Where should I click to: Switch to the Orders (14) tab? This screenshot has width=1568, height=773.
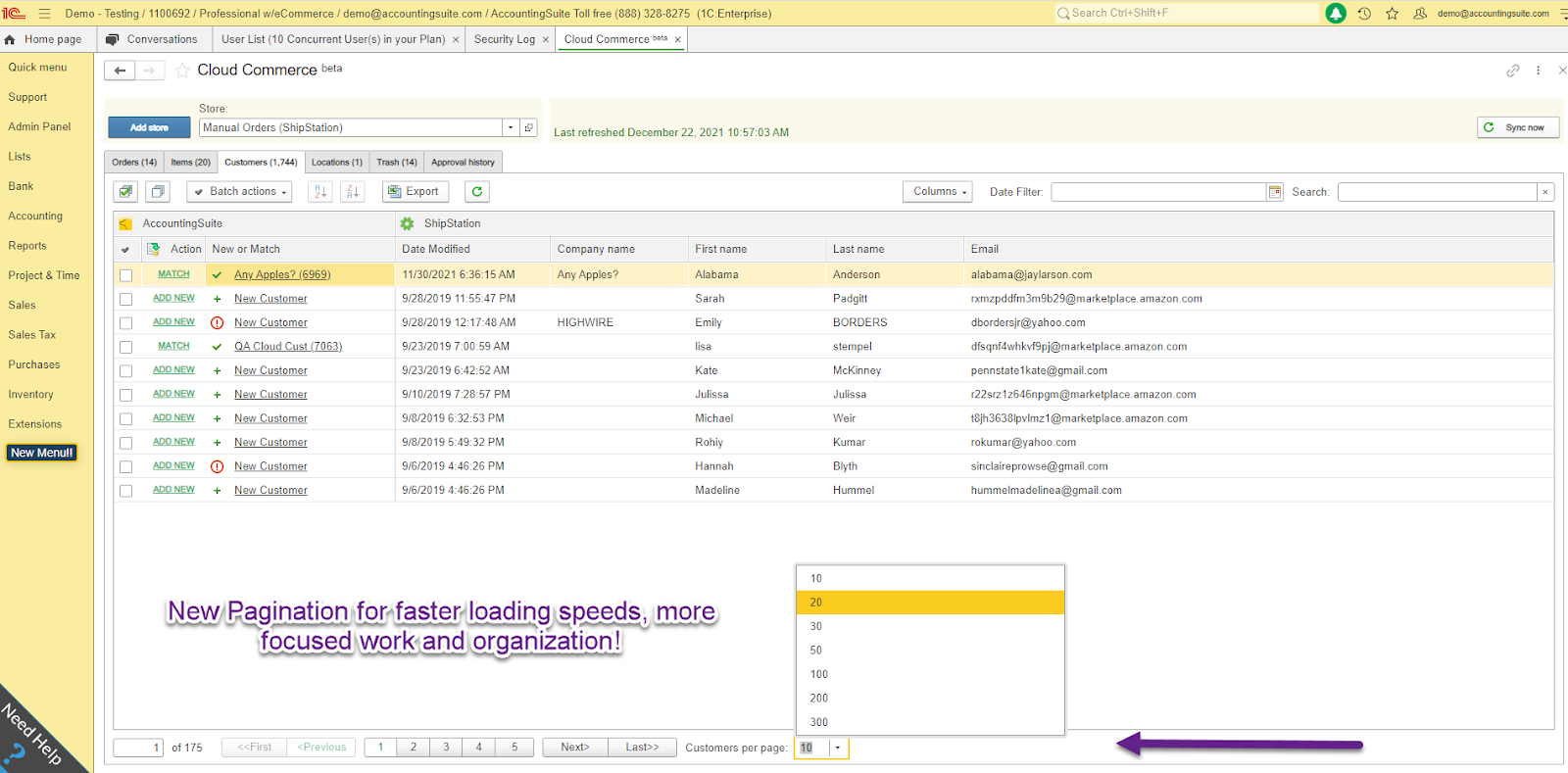[134, 163]
